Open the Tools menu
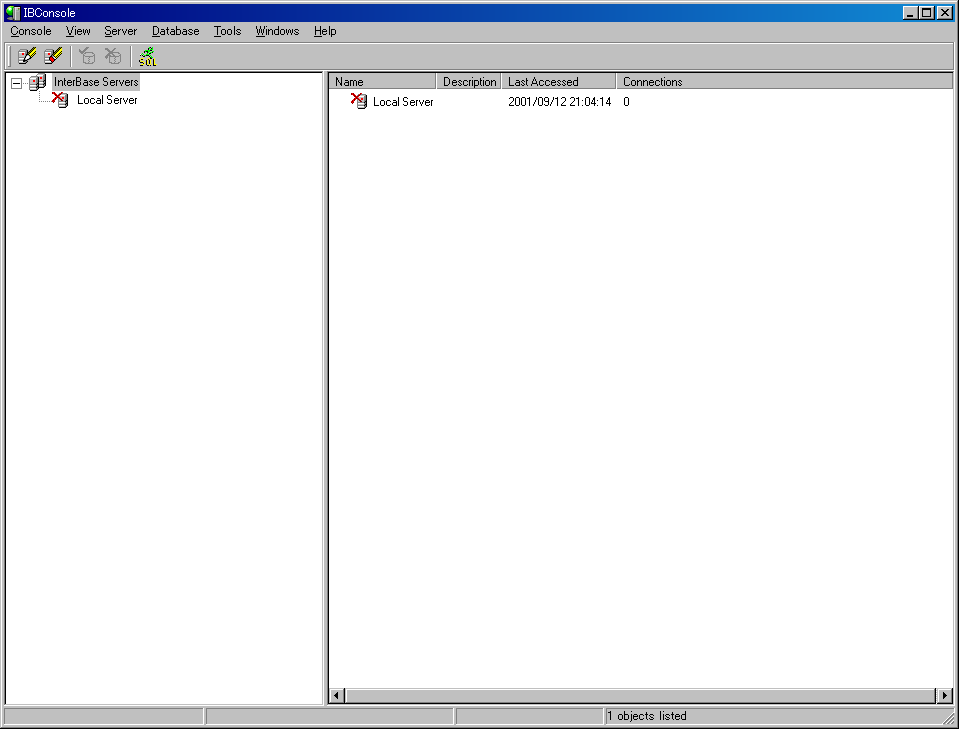The height and width of the screenshot is (729, 959). pos(228,31)
